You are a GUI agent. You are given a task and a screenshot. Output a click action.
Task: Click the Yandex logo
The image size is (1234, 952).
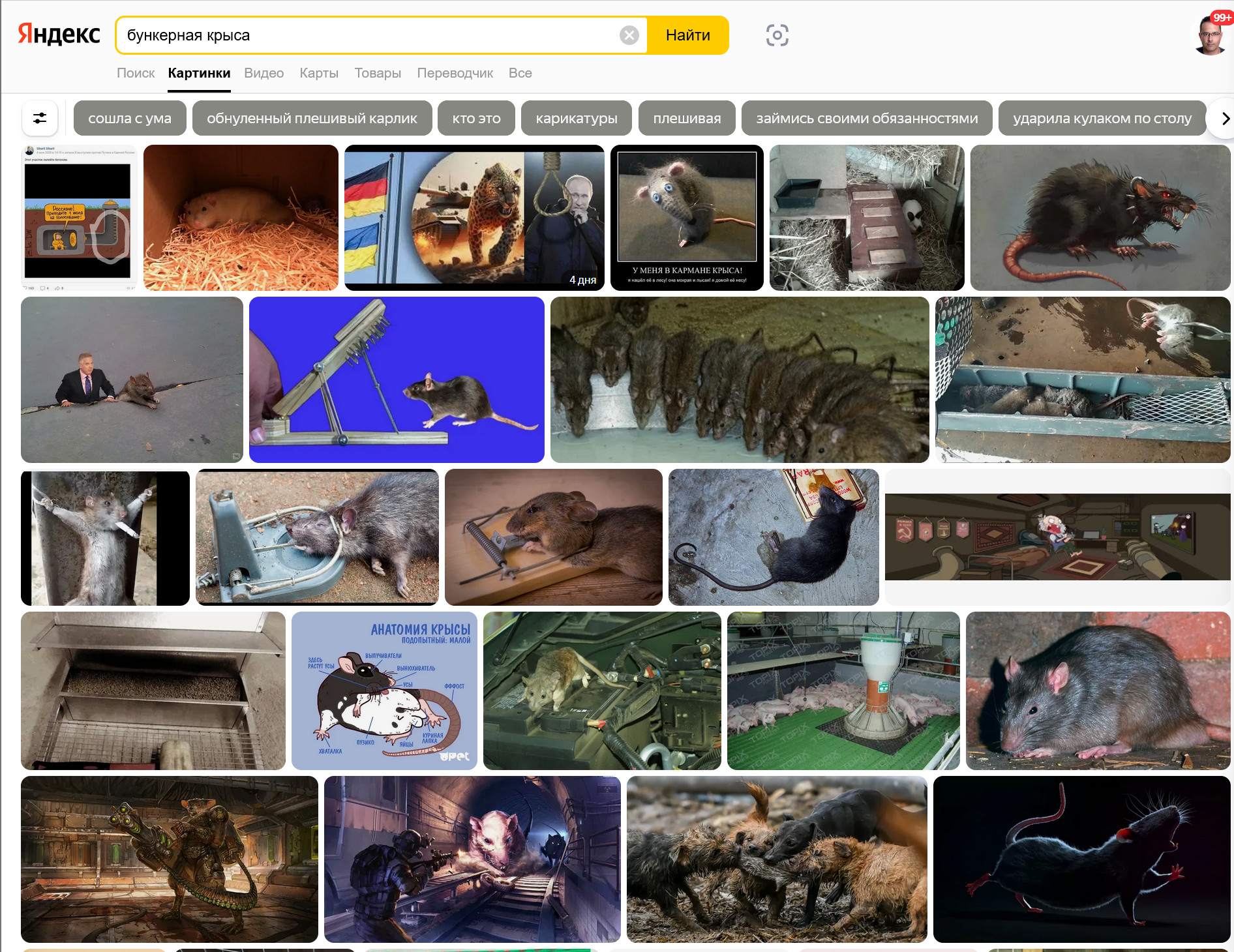59,35
